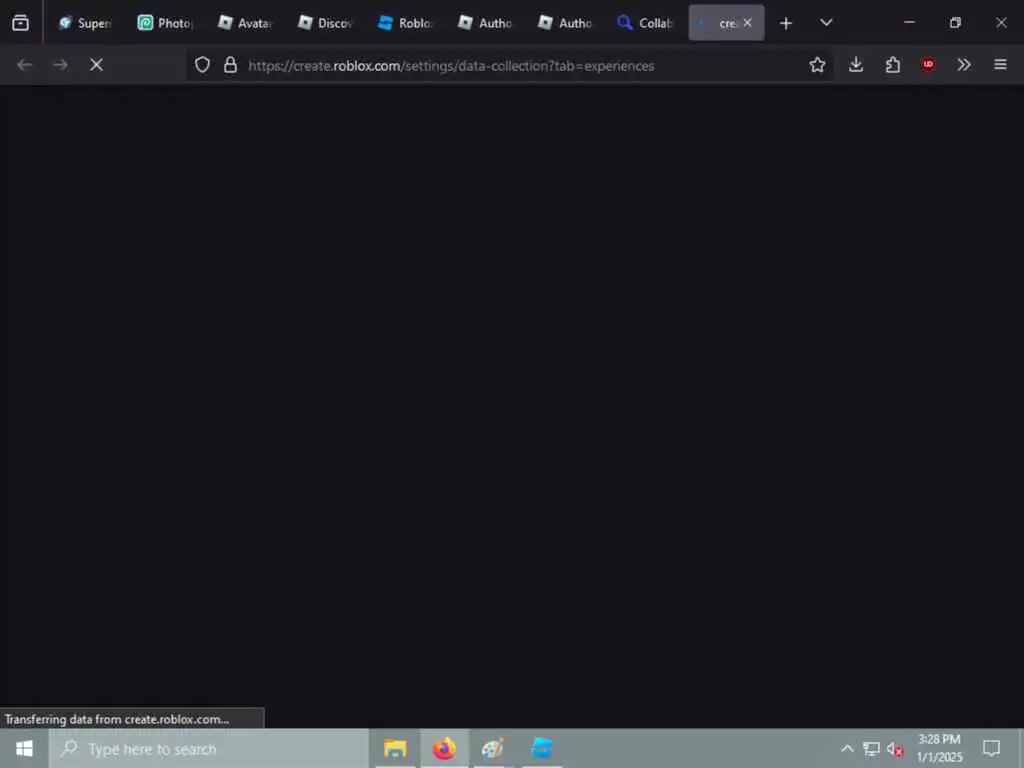The height and width of the screenshot is (768, 1024).
Task: Switch to the Roblox tab
Action: click(406, 23)
